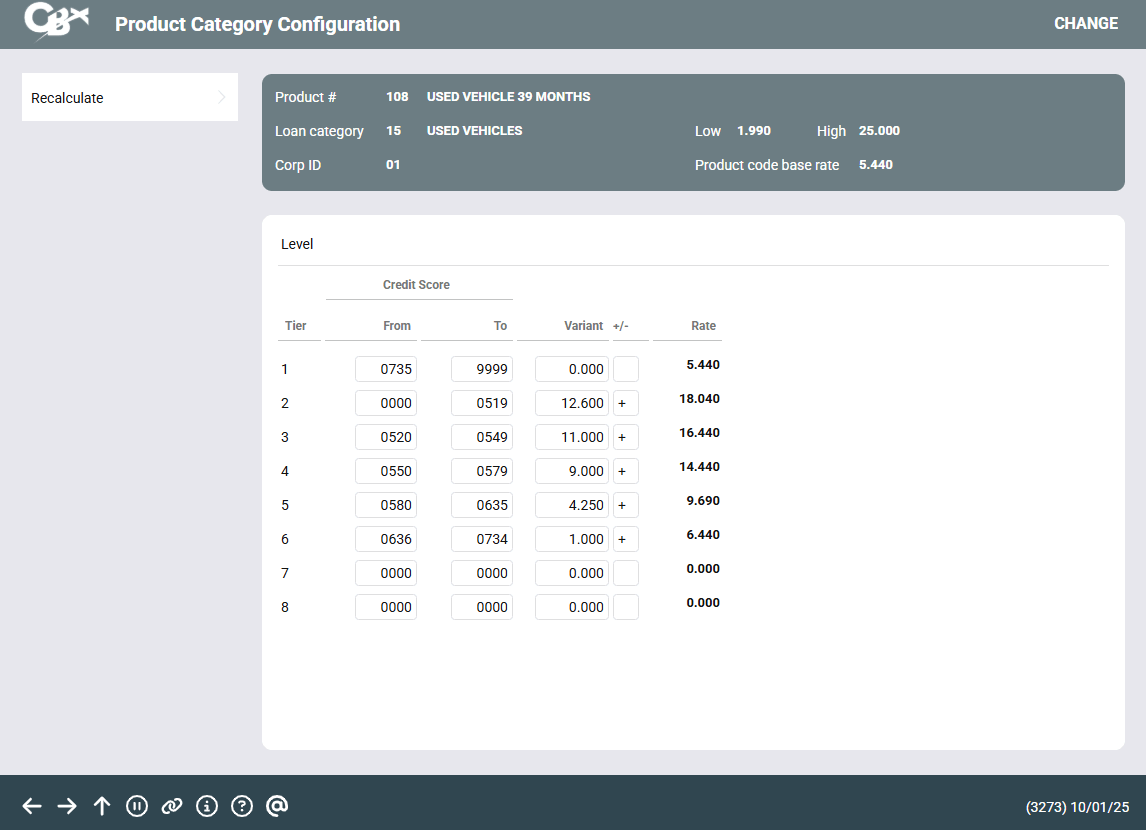The image size is (1146, 830).
Task: Click the Tier 6 credit score To field 0734
Action: coord(482,539)
